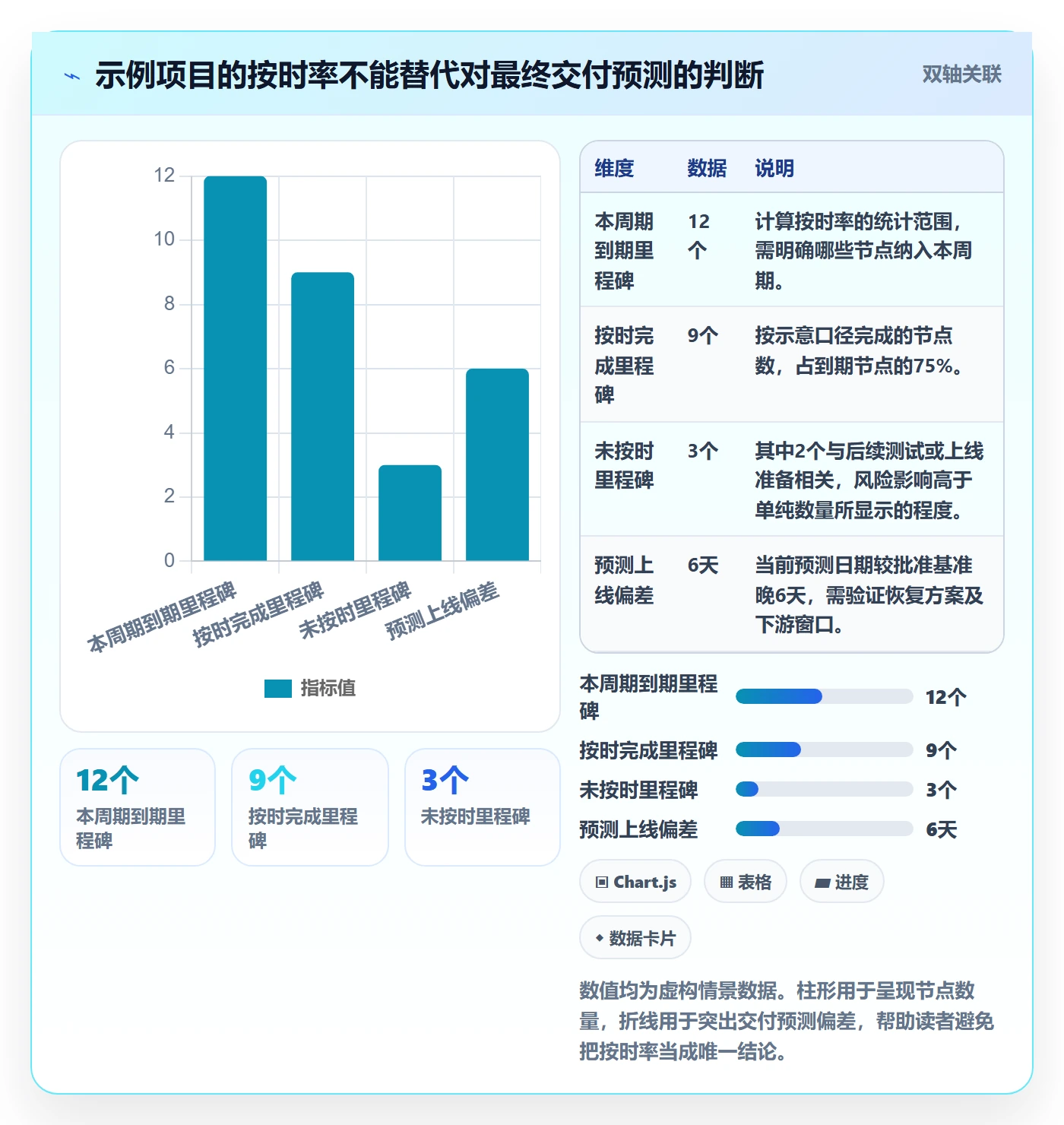
Task: Select the 数据卡片 tag chip
Action: [x=635, y=938]
